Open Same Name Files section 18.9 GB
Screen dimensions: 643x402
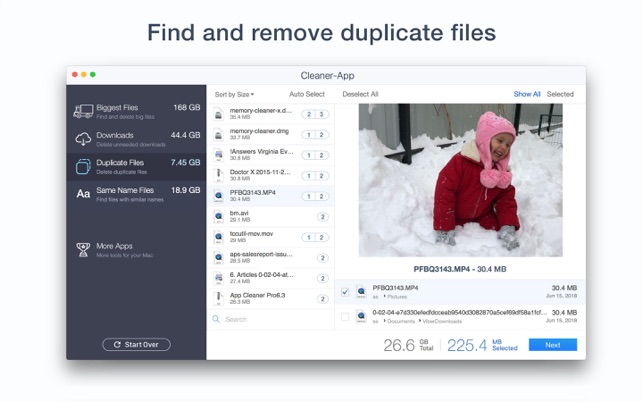click(x=137, y=194)
